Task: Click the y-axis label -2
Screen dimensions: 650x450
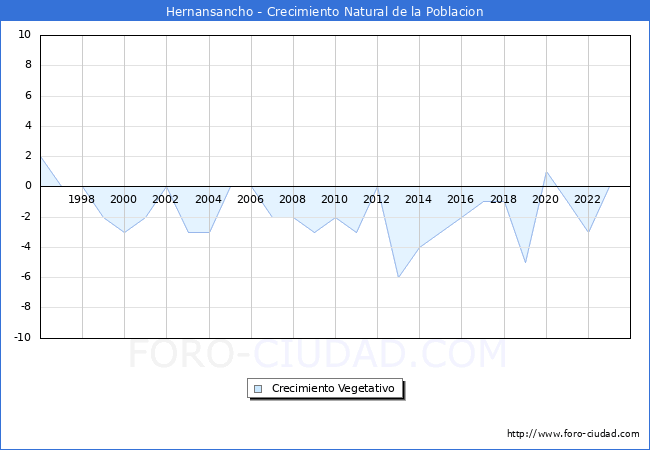Action: (x=26, y=216)
